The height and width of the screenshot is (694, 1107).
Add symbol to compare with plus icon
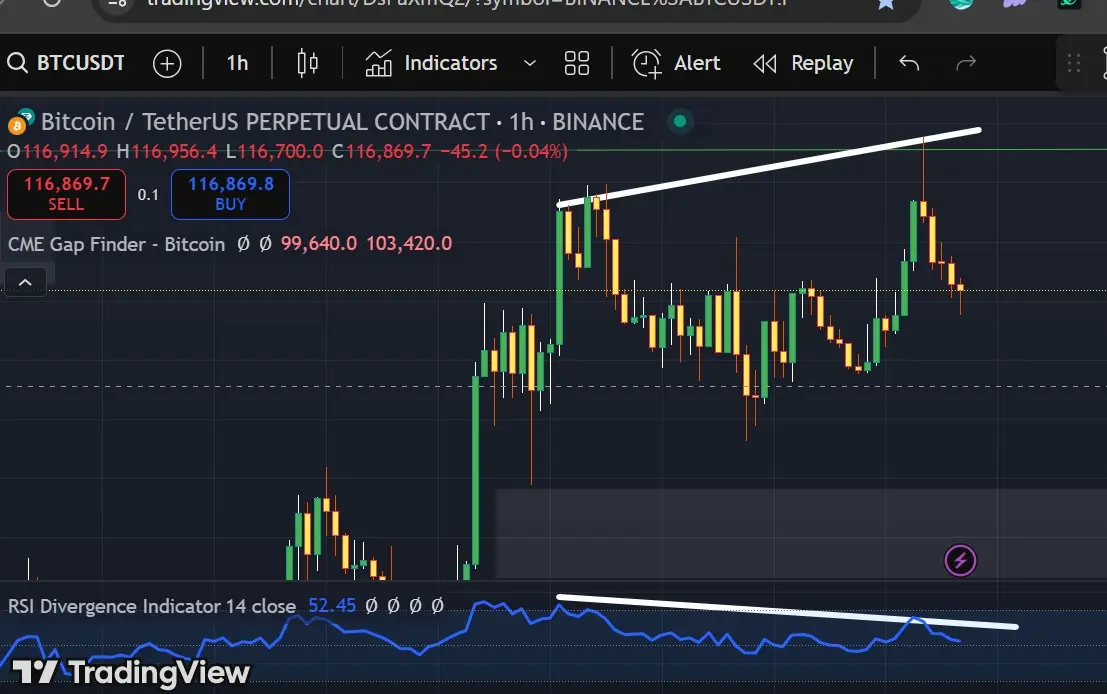(x=167, y=64)
